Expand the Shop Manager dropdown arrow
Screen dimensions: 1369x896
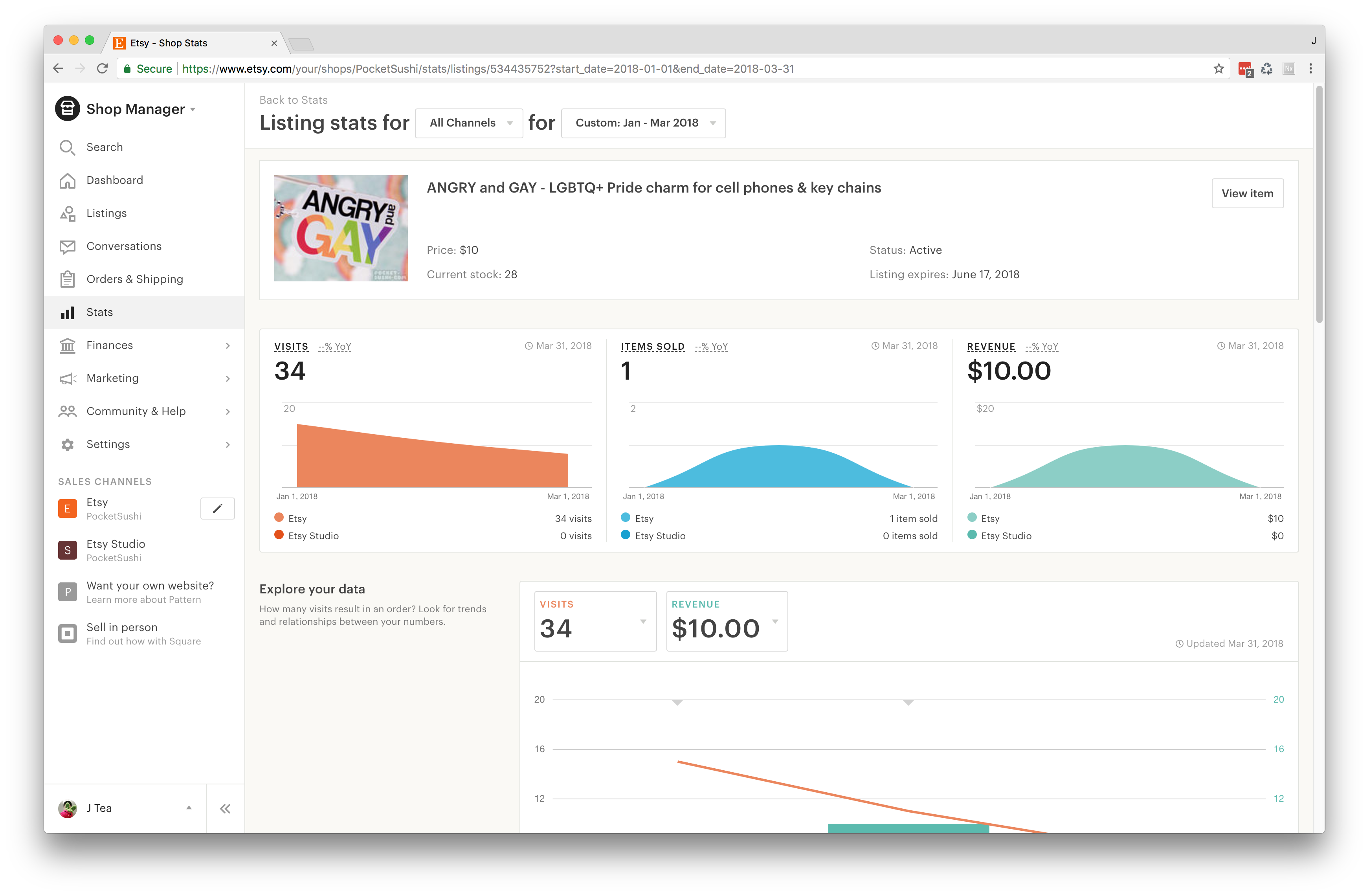(x=193, y=109)
